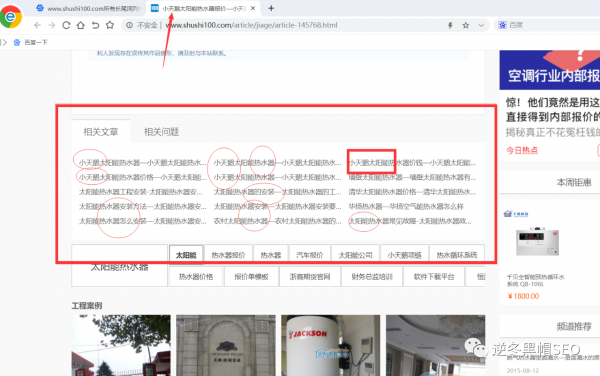Click the star in address bar
Viewport: 600px width, 376px height.
(466, 25)
